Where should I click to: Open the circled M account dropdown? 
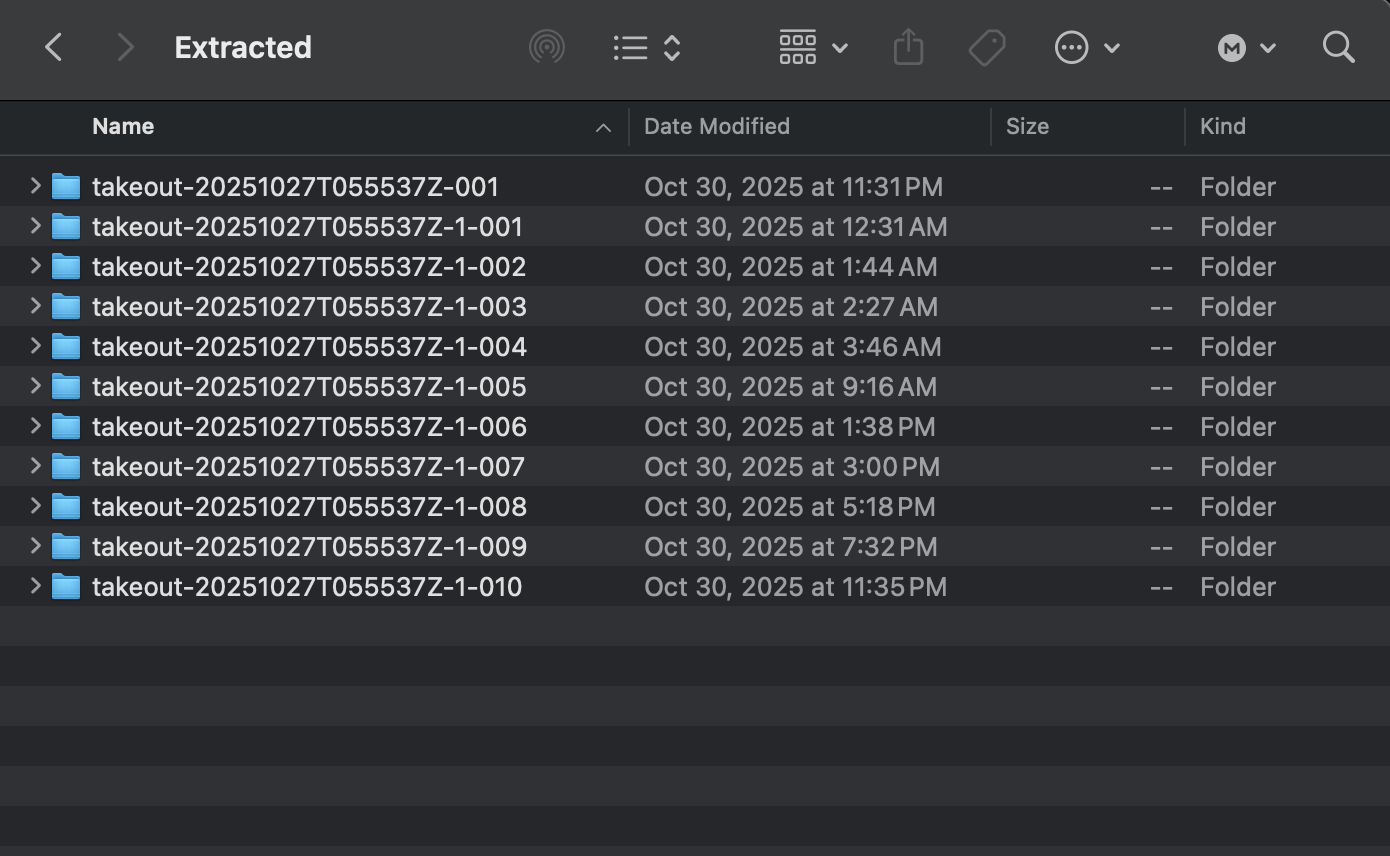1246,47
